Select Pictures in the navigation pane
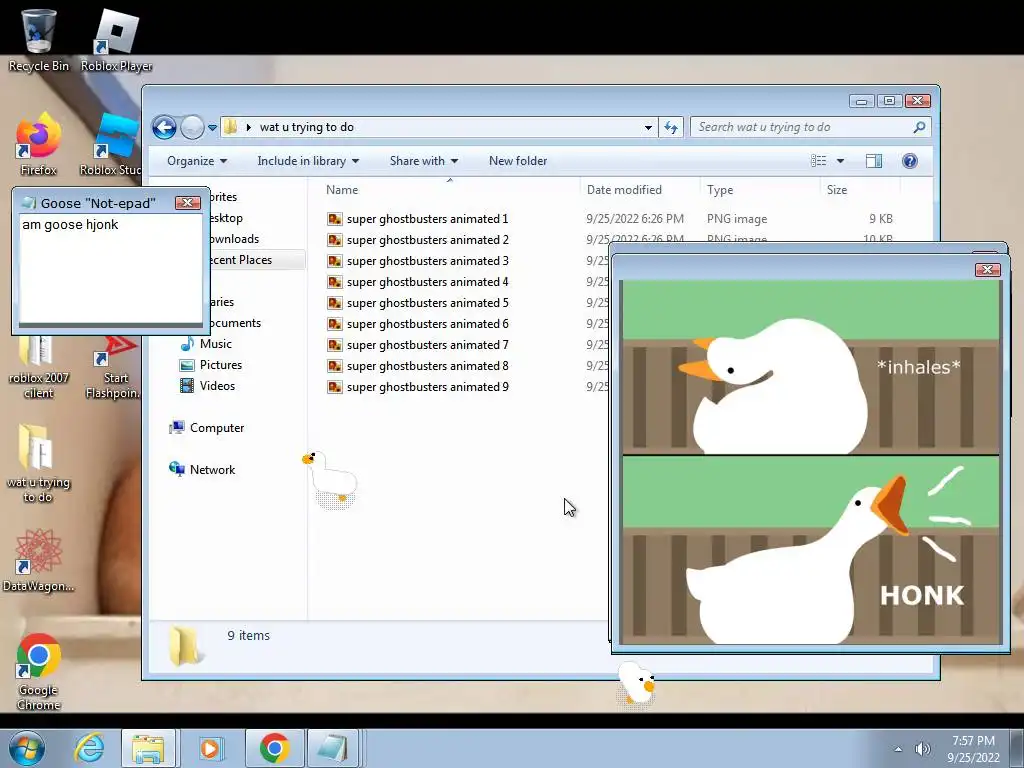Viewport: 1024px width, 768px height. click(211, 364)
